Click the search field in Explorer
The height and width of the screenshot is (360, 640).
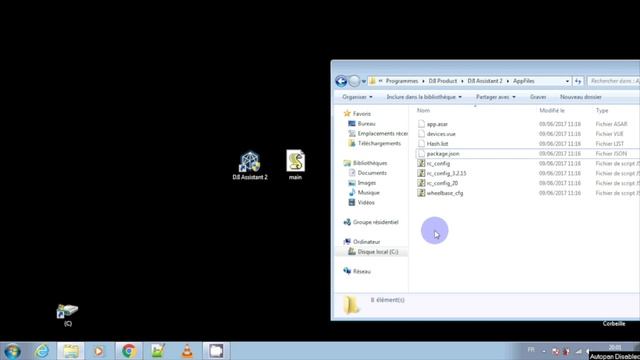pos(613,81)
